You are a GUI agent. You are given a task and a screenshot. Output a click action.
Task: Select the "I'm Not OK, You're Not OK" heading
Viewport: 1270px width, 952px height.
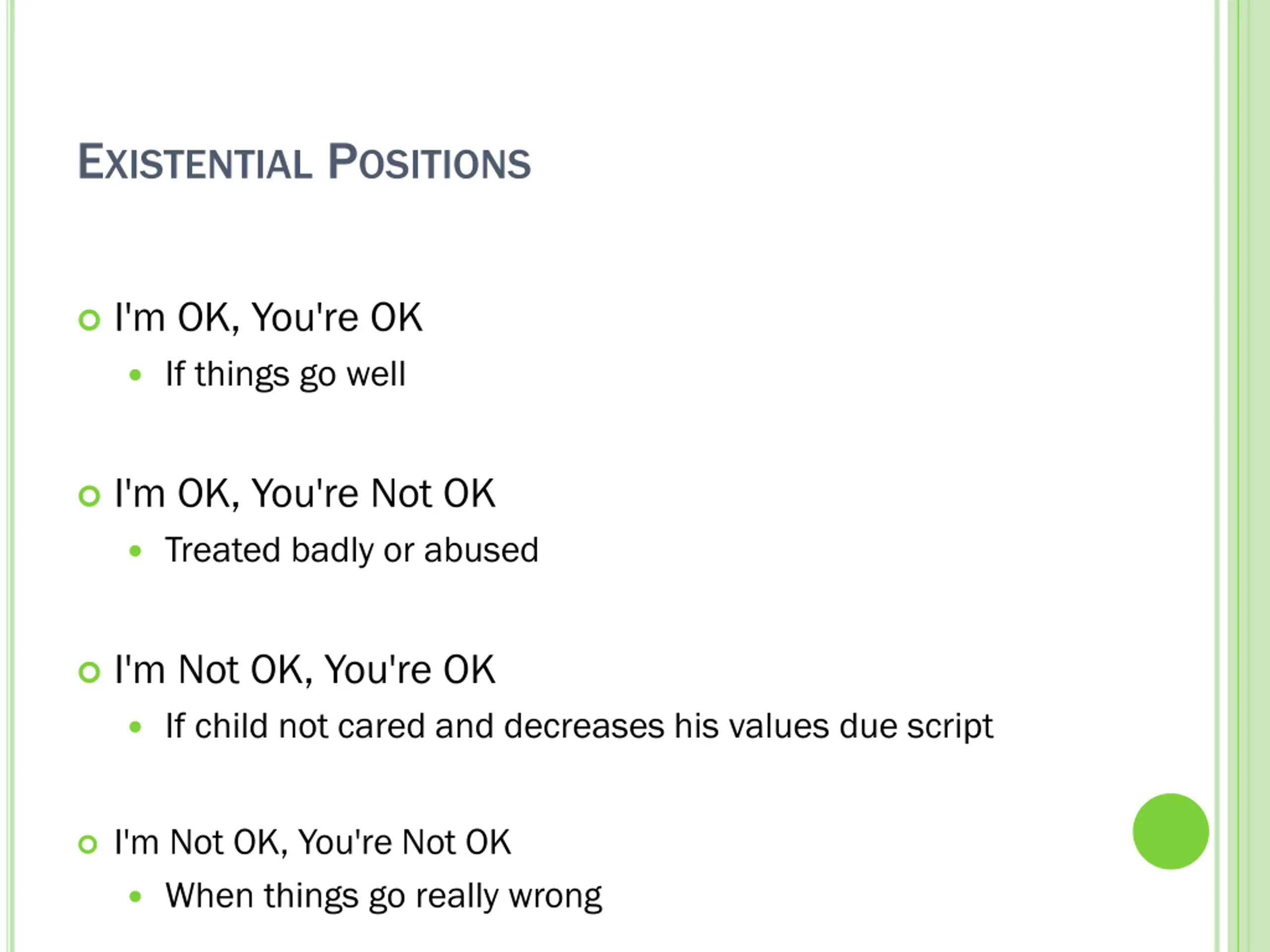313,842
